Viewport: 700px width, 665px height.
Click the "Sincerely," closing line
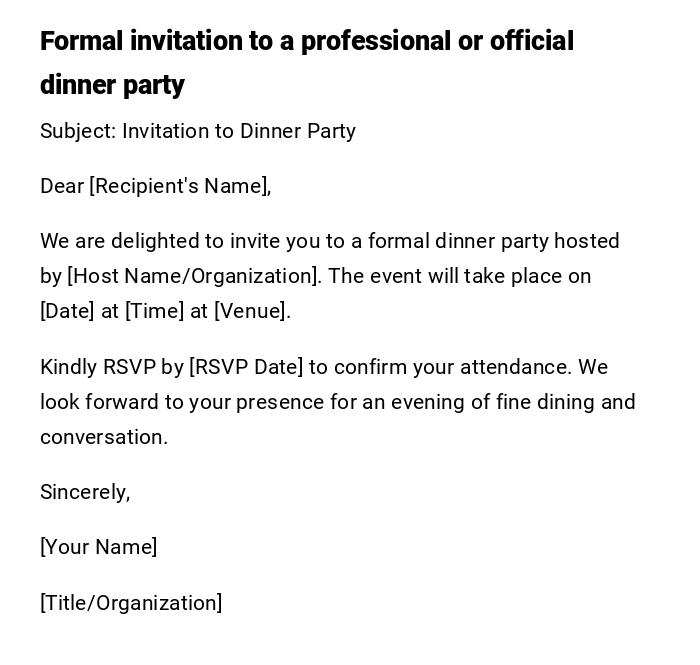click(85, 492)
